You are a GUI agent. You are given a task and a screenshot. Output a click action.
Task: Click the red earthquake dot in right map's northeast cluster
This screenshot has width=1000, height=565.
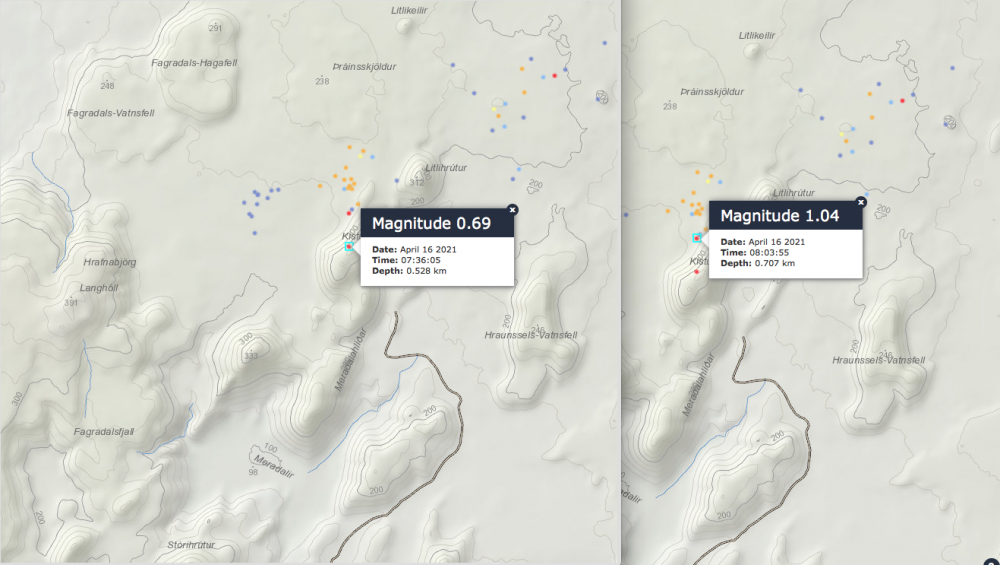902,101
